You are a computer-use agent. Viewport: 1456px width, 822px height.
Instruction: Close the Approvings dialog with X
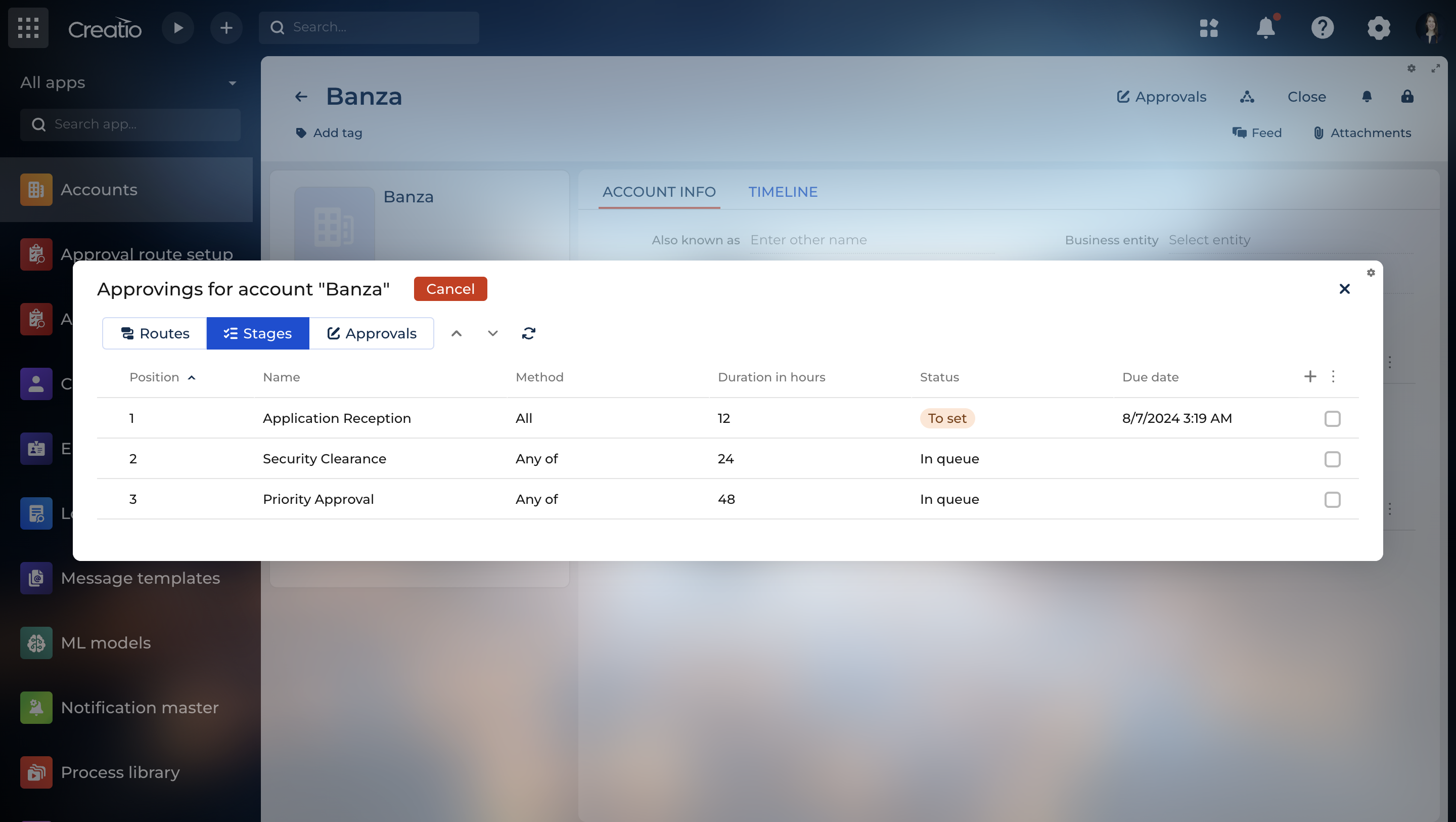pos(1345,288)
